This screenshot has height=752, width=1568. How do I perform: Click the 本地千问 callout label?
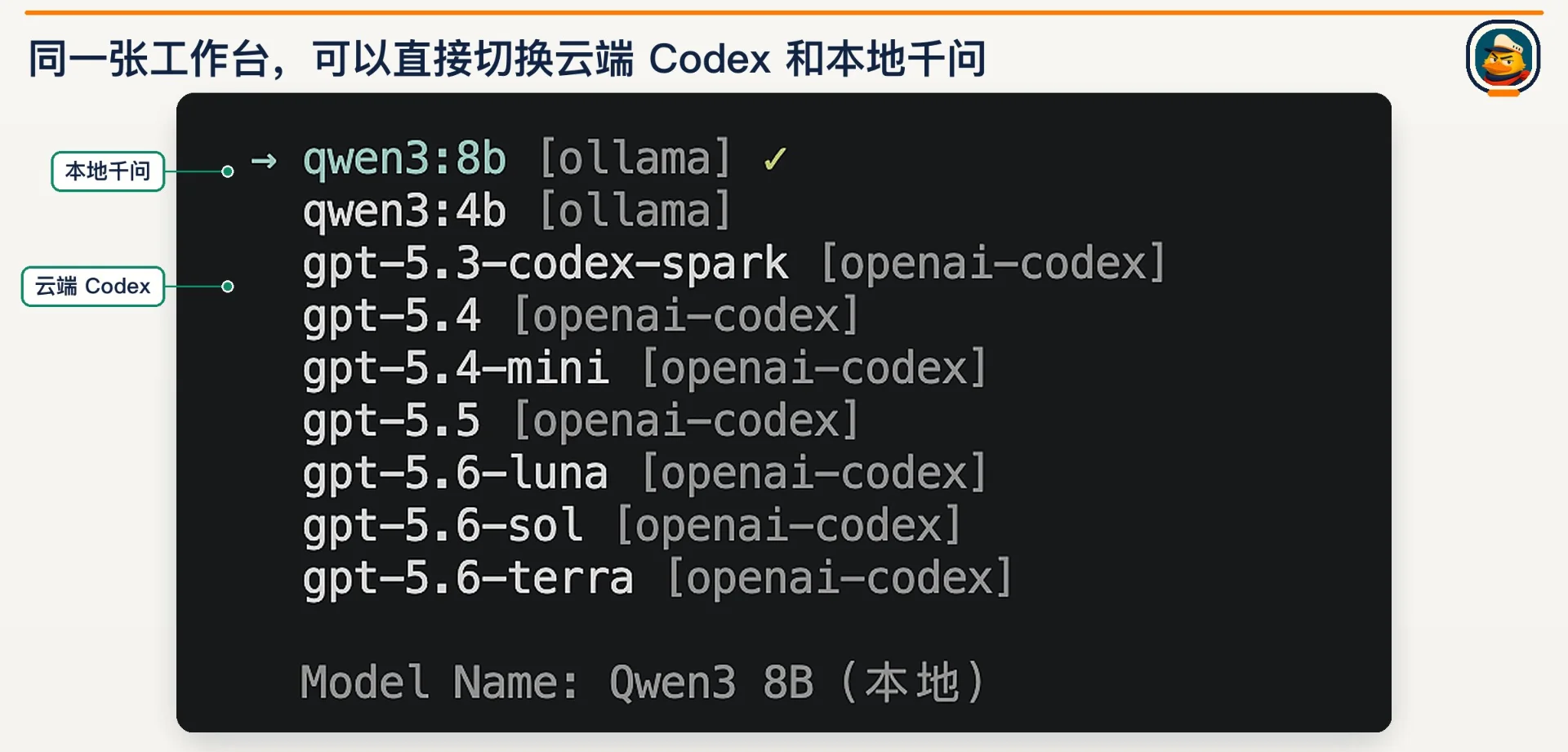(x=108, y=171)
